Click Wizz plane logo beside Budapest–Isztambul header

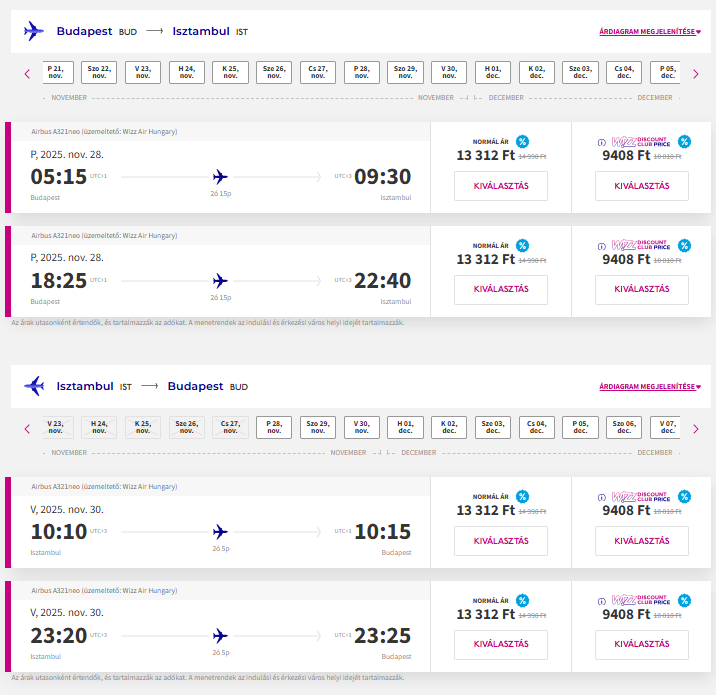point(34,31)
